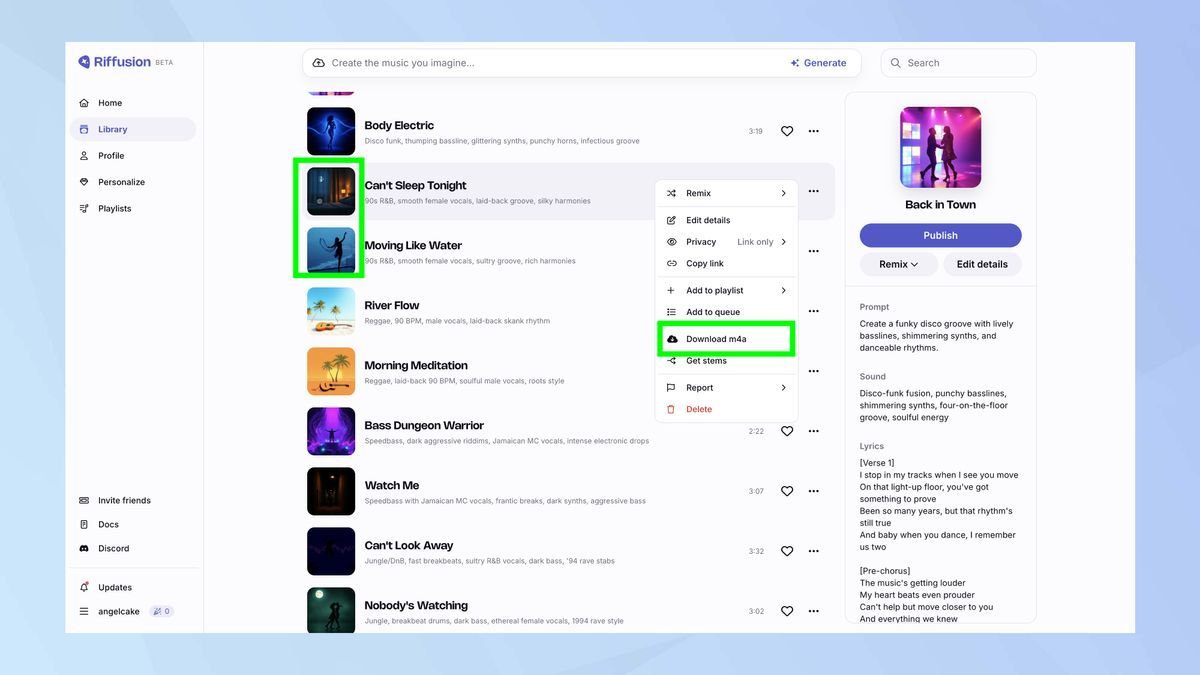
Task: Click the Personalize heart icon
Action: 86,181
